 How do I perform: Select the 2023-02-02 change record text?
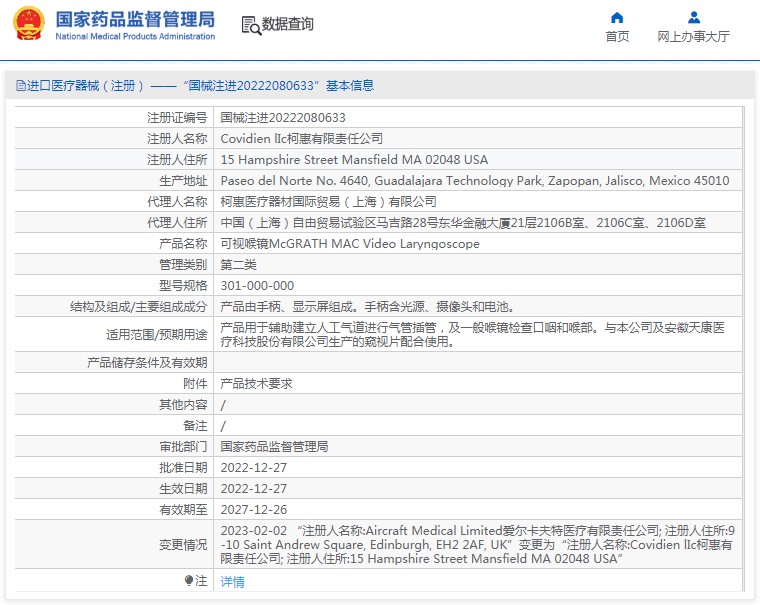(477, 544)
